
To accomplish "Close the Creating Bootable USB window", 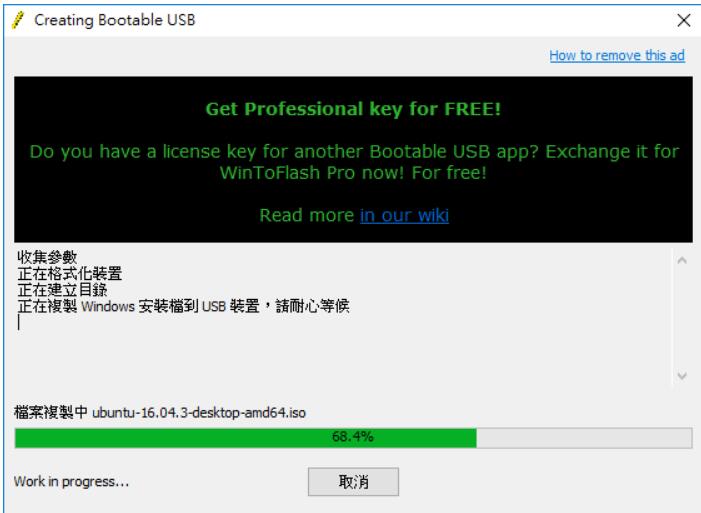I will [x=683, y=20].
